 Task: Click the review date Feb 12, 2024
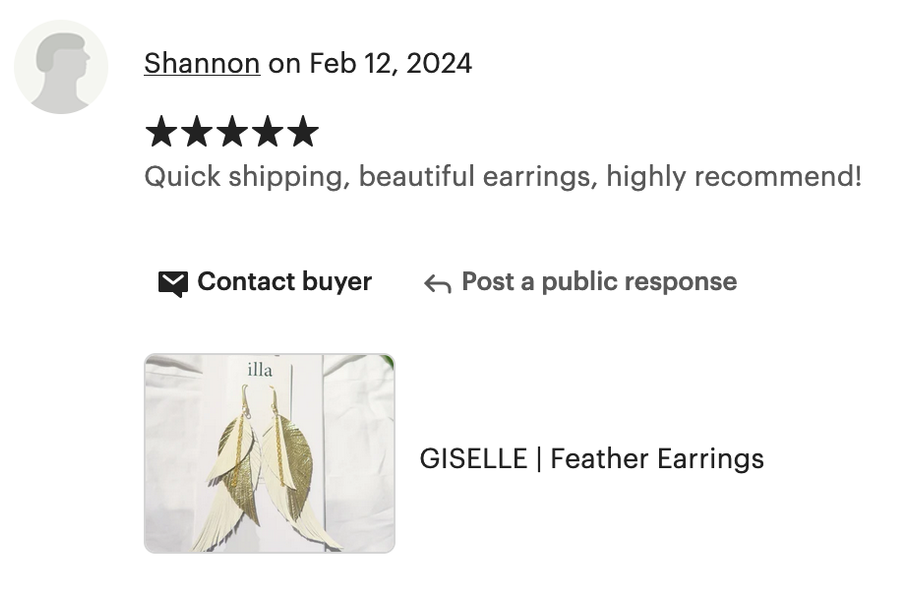point(390,63)
